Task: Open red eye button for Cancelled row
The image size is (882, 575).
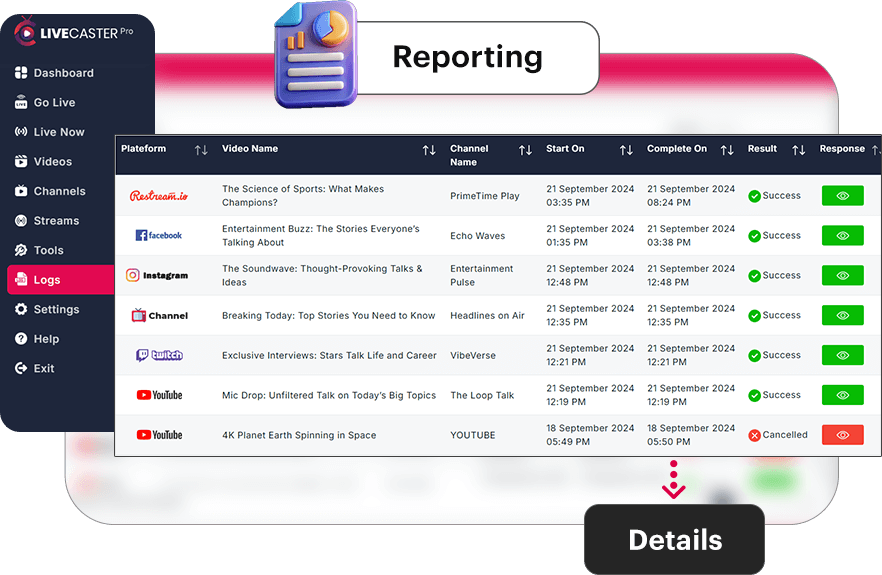Action: click(x=842, y=435)
